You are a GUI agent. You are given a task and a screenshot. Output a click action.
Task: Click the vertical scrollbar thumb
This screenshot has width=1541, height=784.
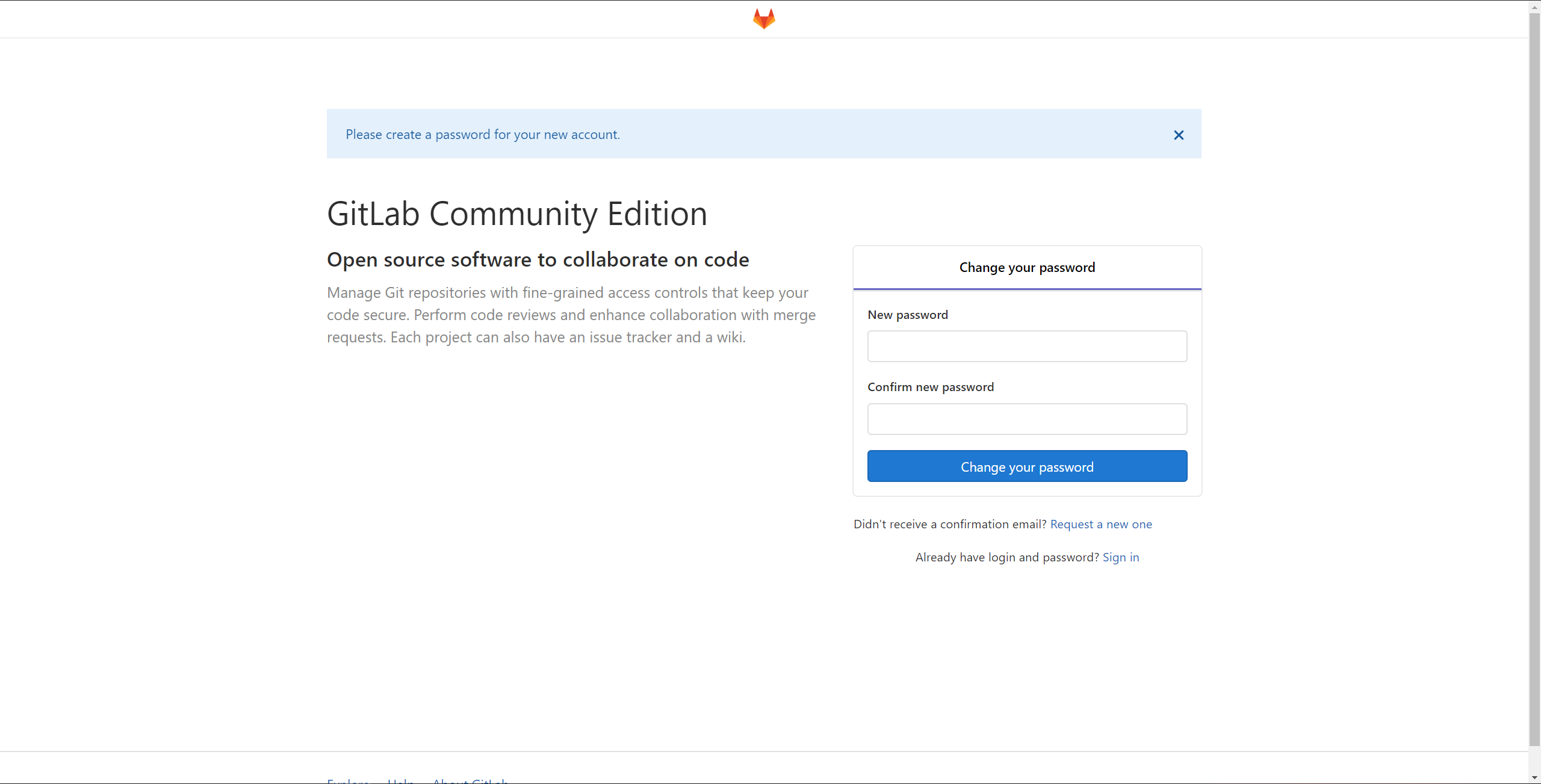click(x=1534, y=379)
